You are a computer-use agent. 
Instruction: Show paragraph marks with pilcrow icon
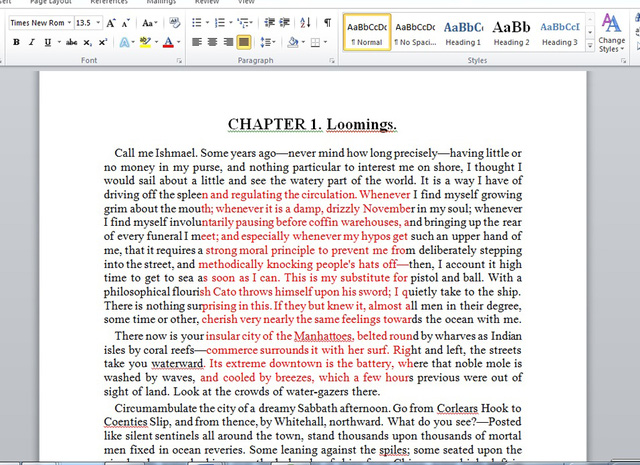[x=327, y=22]
